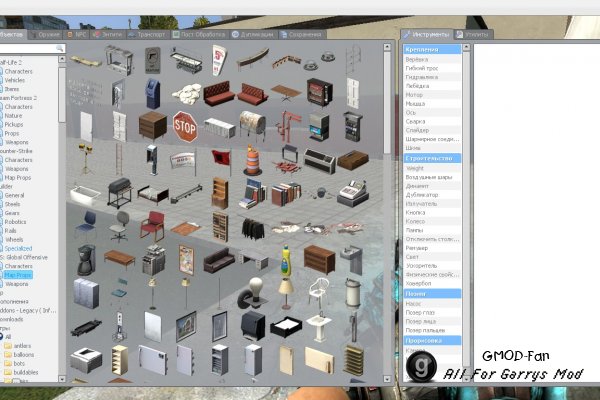Choose the black barbecue grill prop

tap(120, 193)
